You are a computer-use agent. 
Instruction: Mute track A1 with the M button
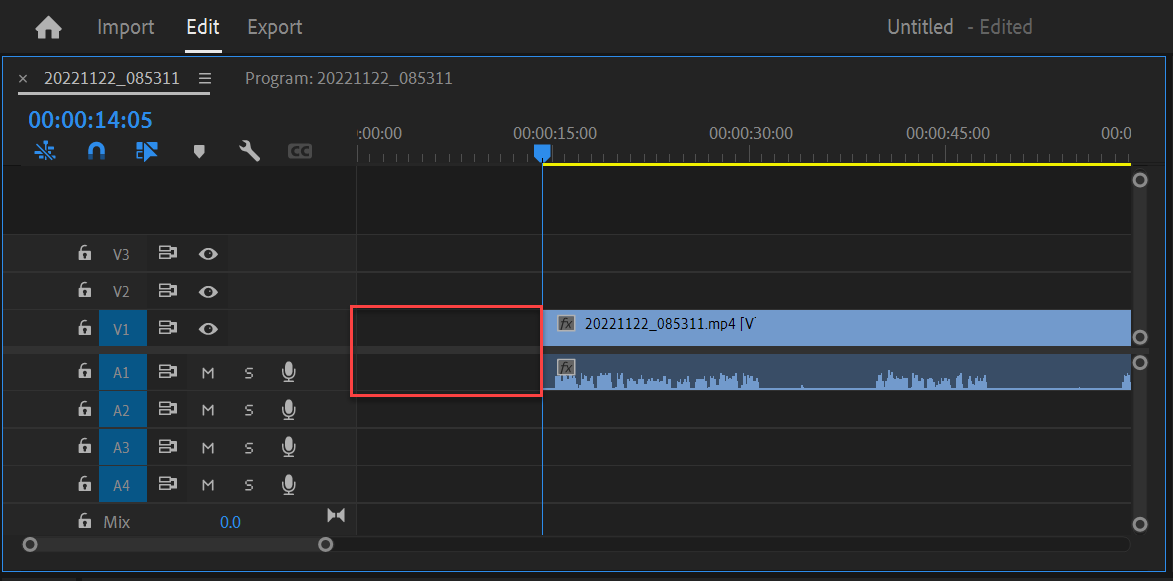[208, 372]
